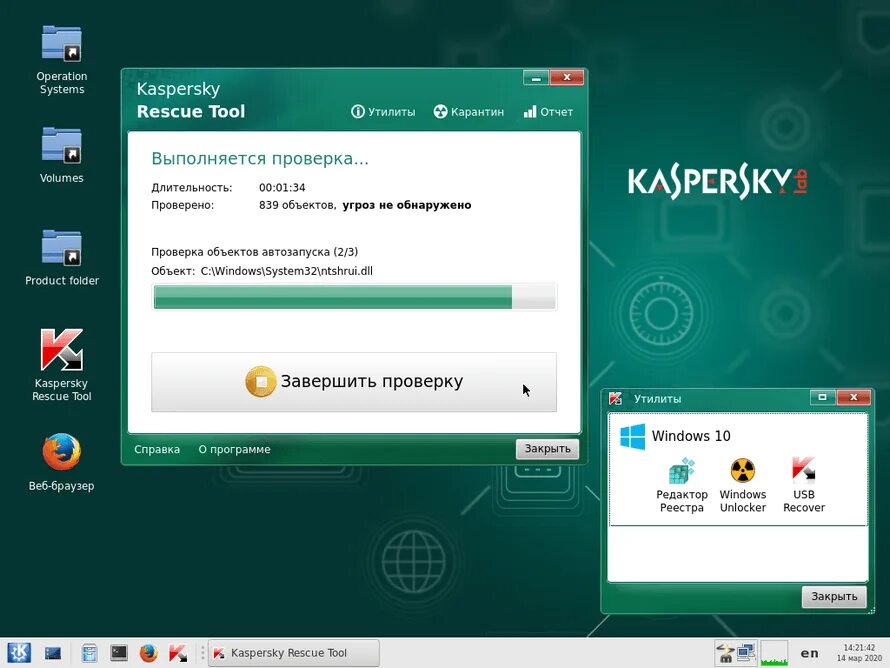Click Завершить проверку to stop the scan
This screenshot has width=890, height=668.
[354, 382]
